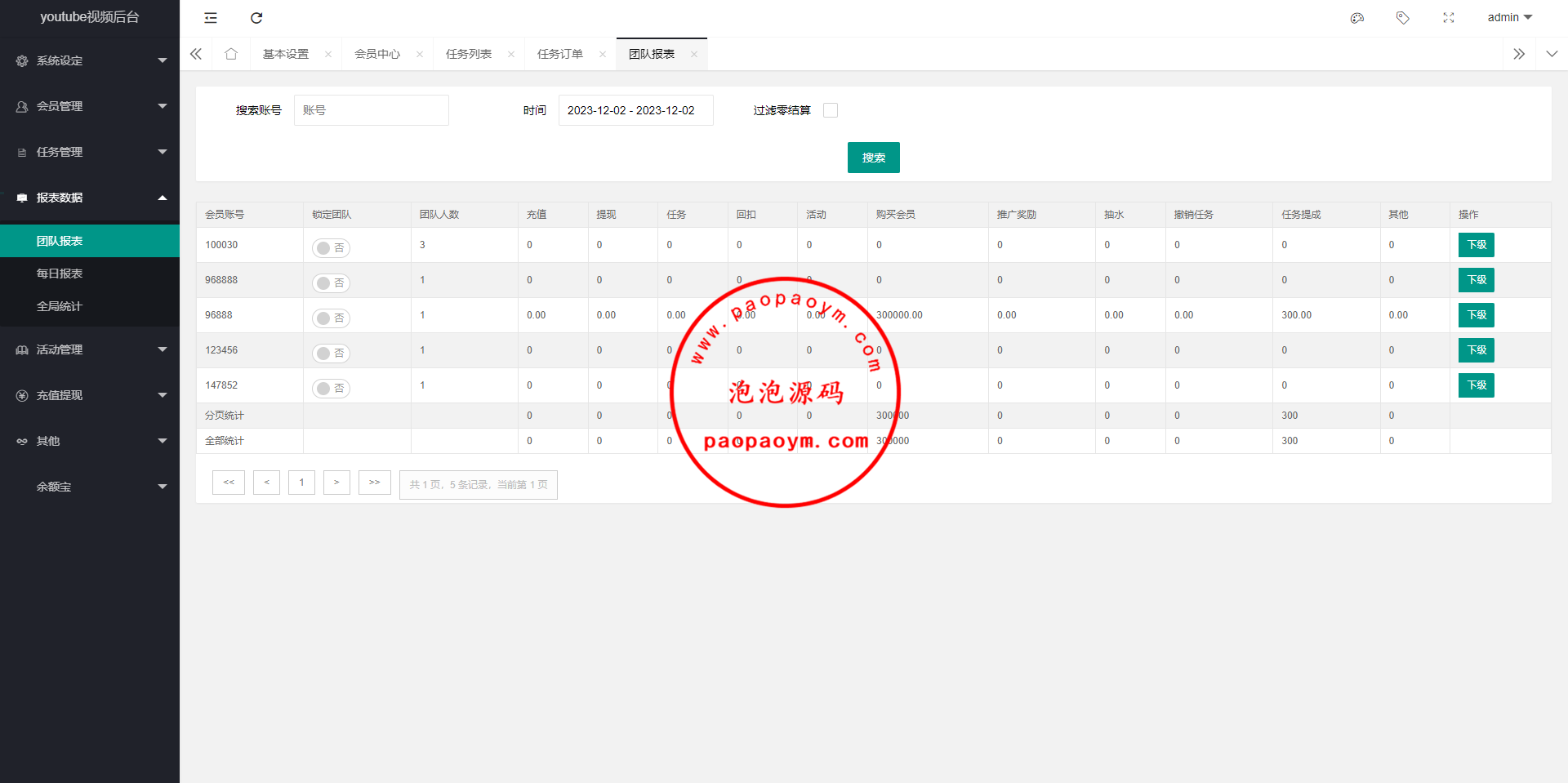This screenshot has width=1568, height=783.
Task: Click the 充值提现 yen icon
Action: [x=22, y=396]
